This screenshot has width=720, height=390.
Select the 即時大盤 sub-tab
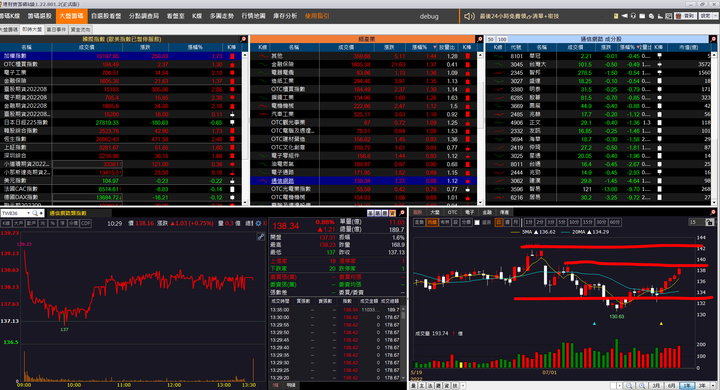pyautogui.click(x=32, y=29)
